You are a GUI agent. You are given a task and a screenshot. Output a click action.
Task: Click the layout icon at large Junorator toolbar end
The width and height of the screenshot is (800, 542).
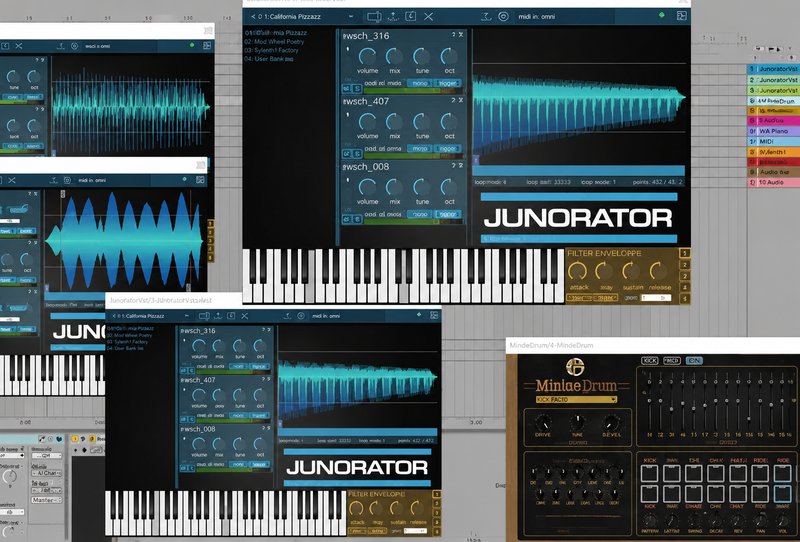pyautogui.click(x=682, y=16)
